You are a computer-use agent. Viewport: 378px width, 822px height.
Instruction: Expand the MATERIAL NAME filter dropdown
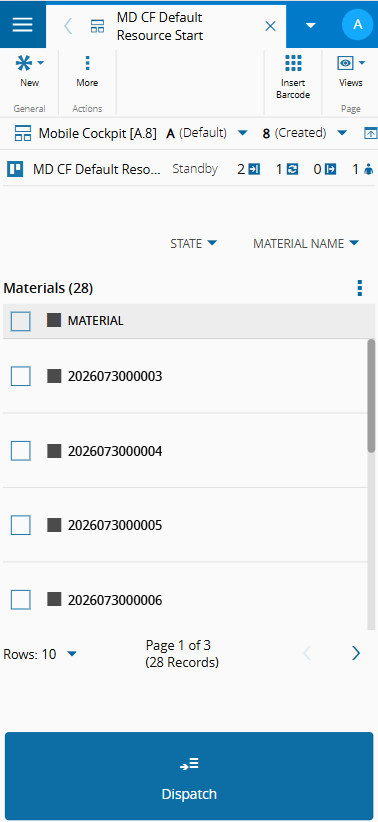(x=306, y=243)
